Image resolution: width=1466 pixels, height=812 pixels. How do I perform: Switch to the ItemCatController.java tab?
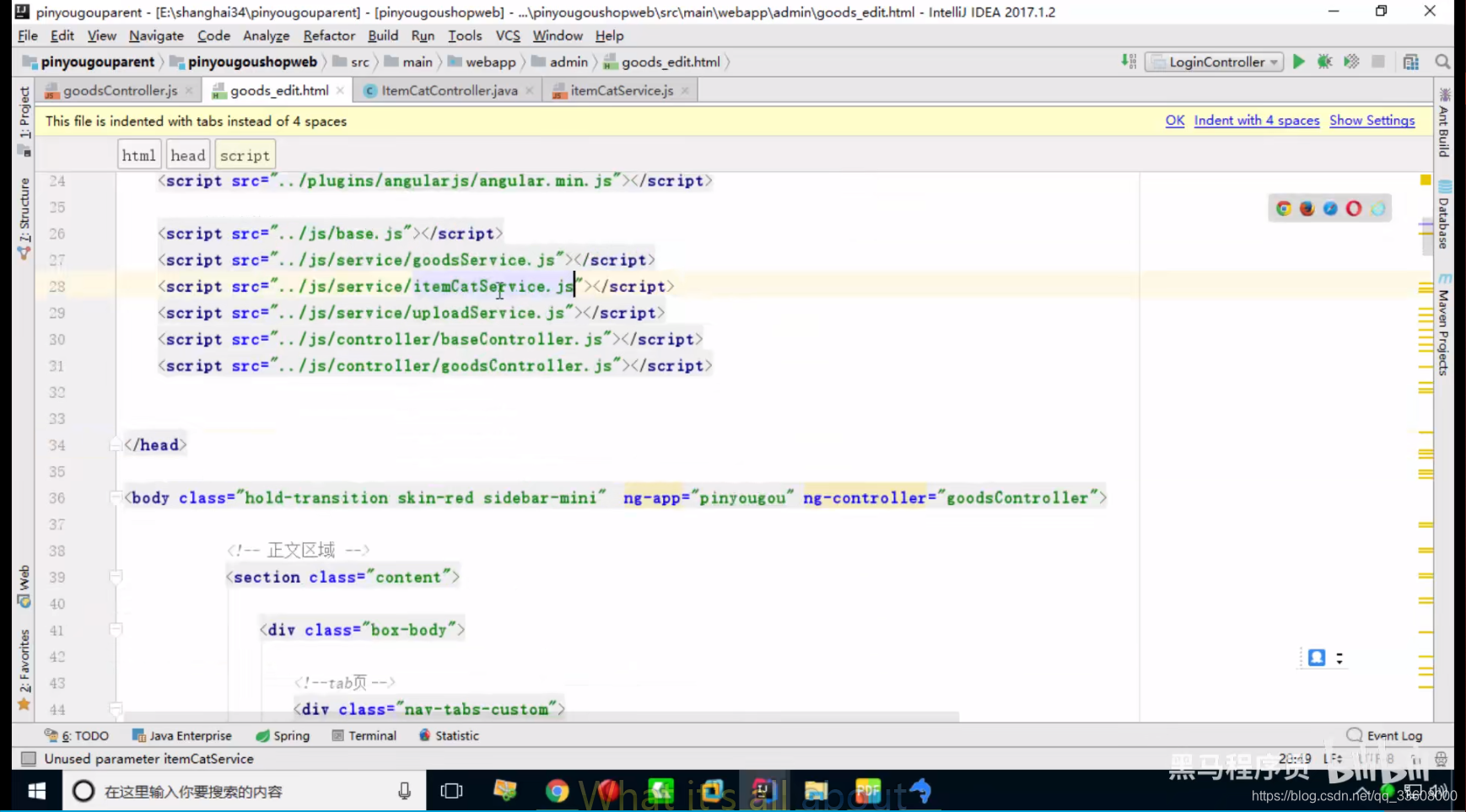tap(449, 90)
